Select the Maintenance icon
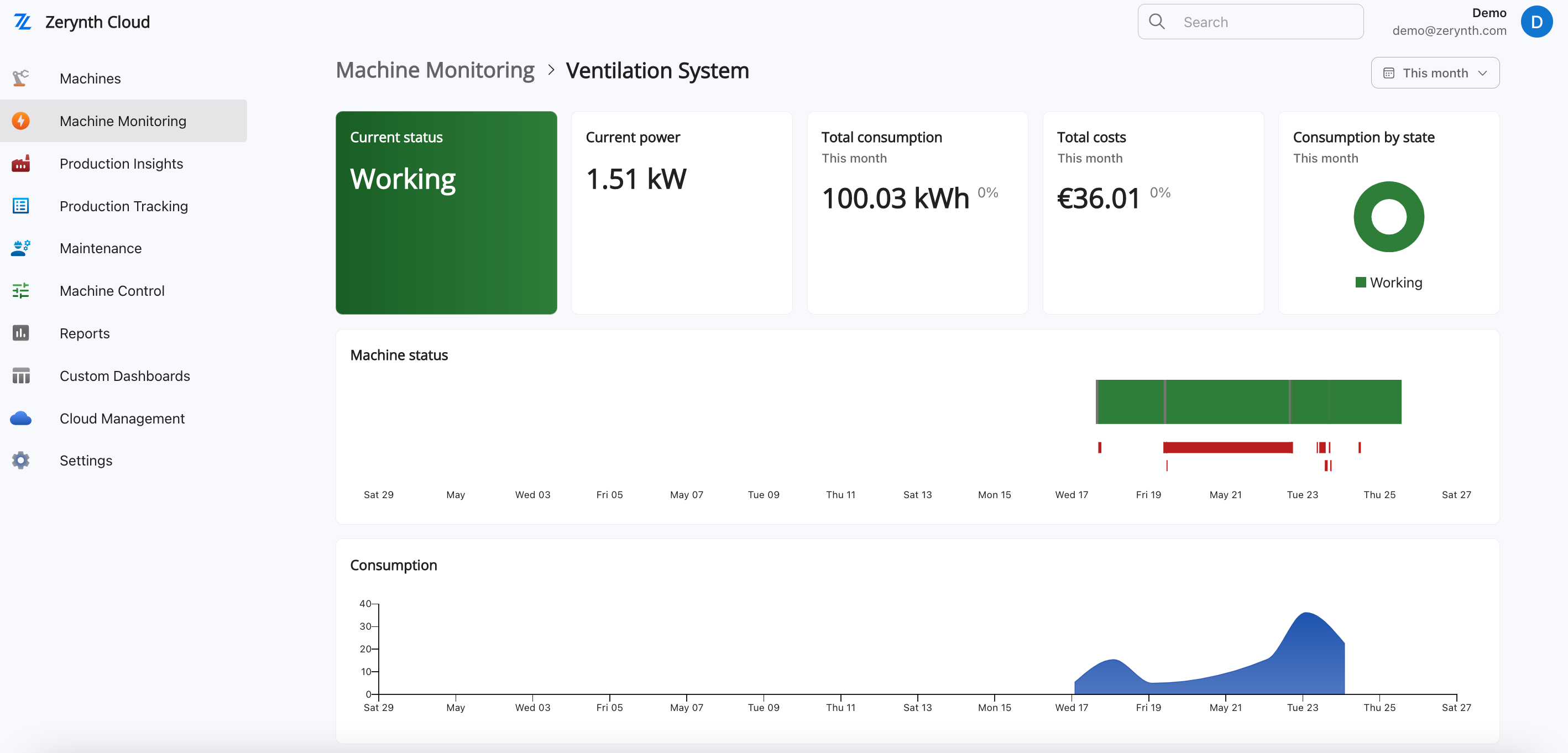1568x753 pixels. [x=20, y=248]
